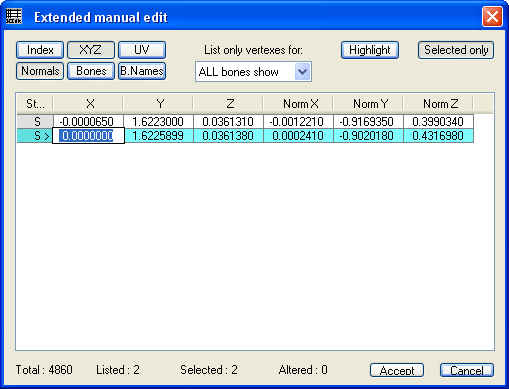
Task: Click the Altered : 0 status text
Action: tap(303, 370)
